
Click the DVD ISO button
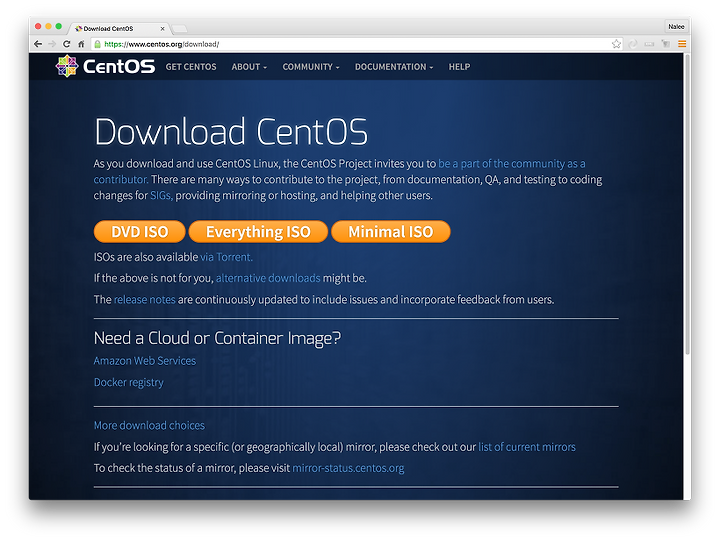coord(140,231)
